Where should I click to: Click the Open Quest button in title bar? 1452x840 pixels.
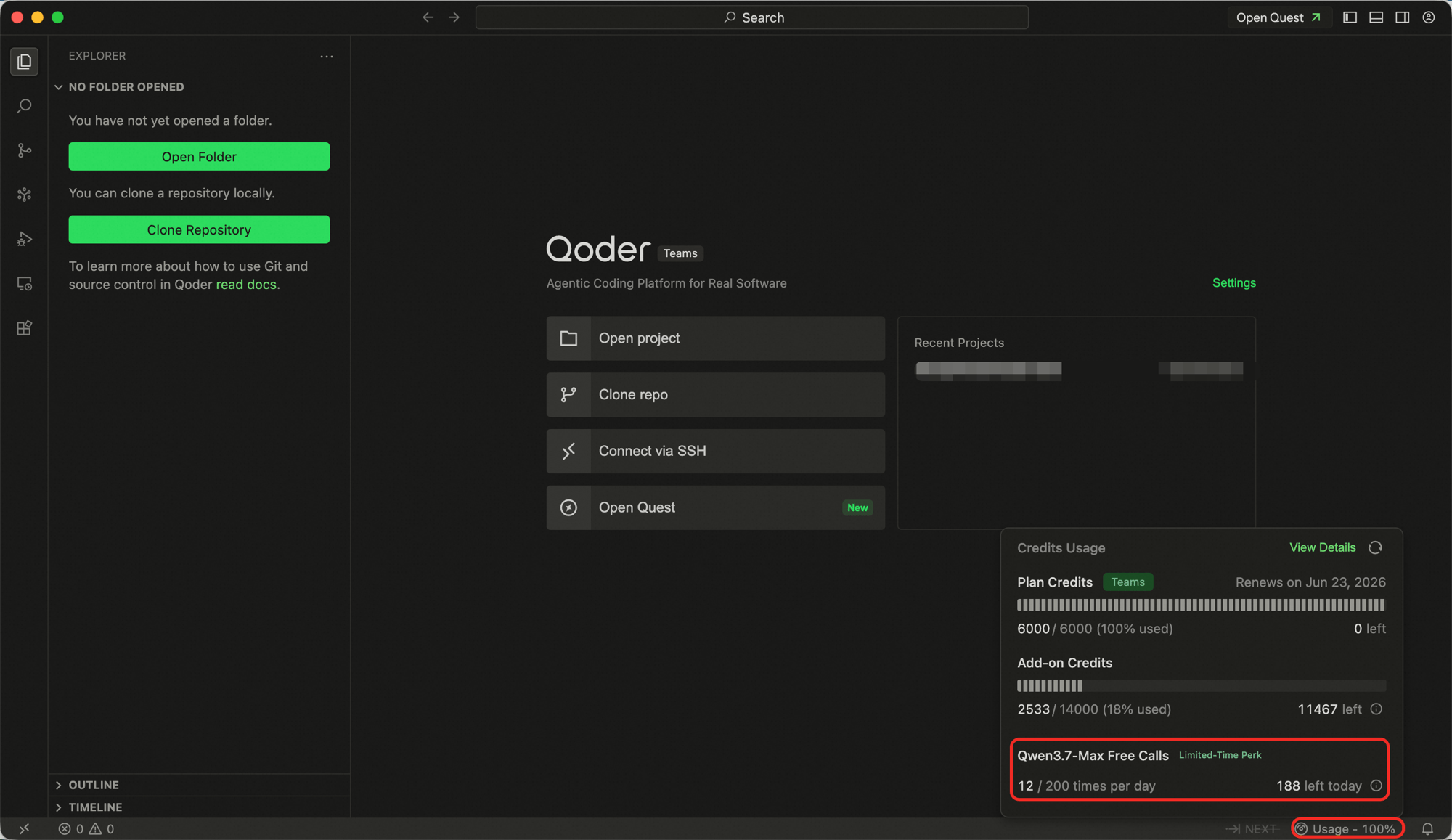point(1278,17)
